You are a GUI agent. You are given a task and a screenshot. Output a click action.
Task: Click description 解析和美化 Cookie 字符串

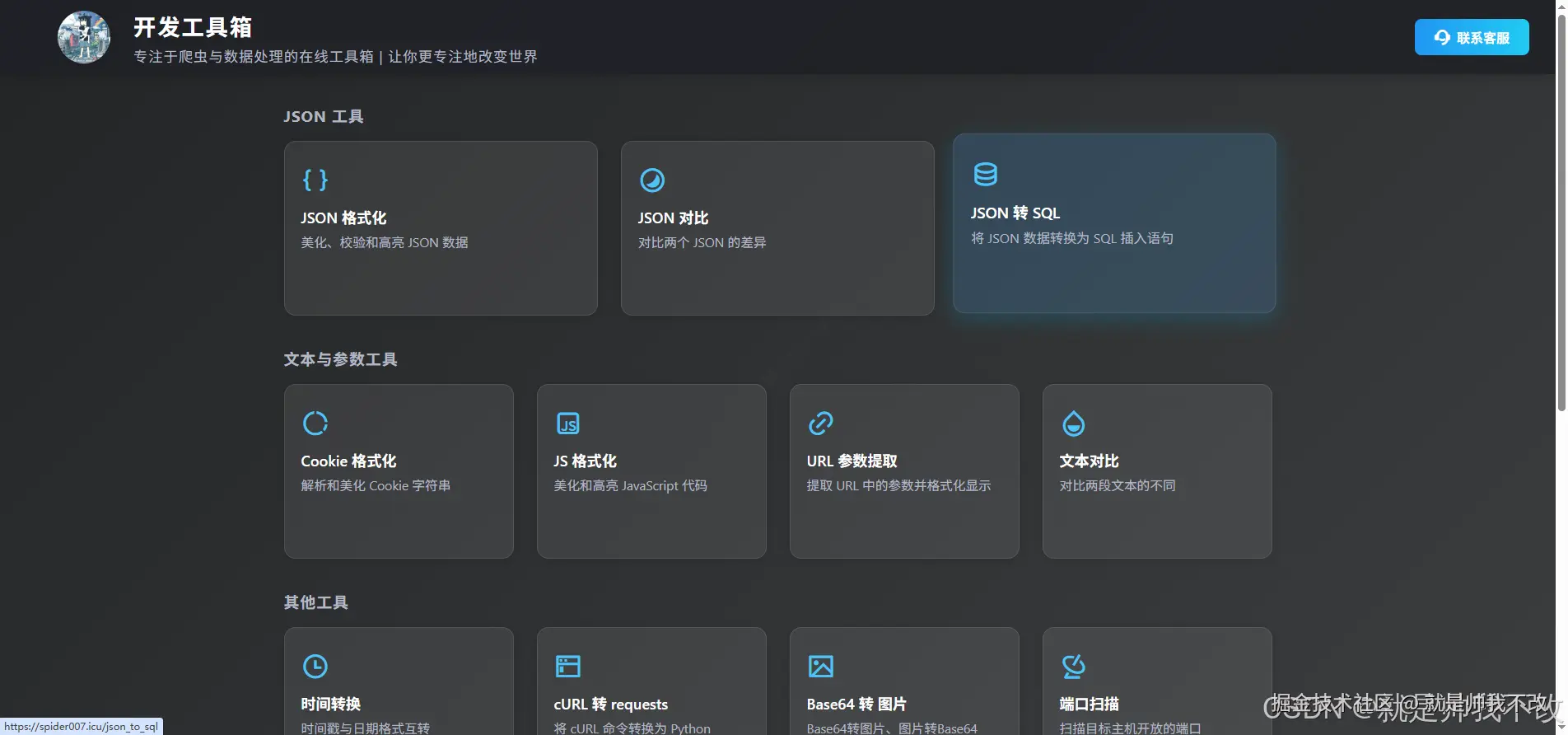(376, 485)
